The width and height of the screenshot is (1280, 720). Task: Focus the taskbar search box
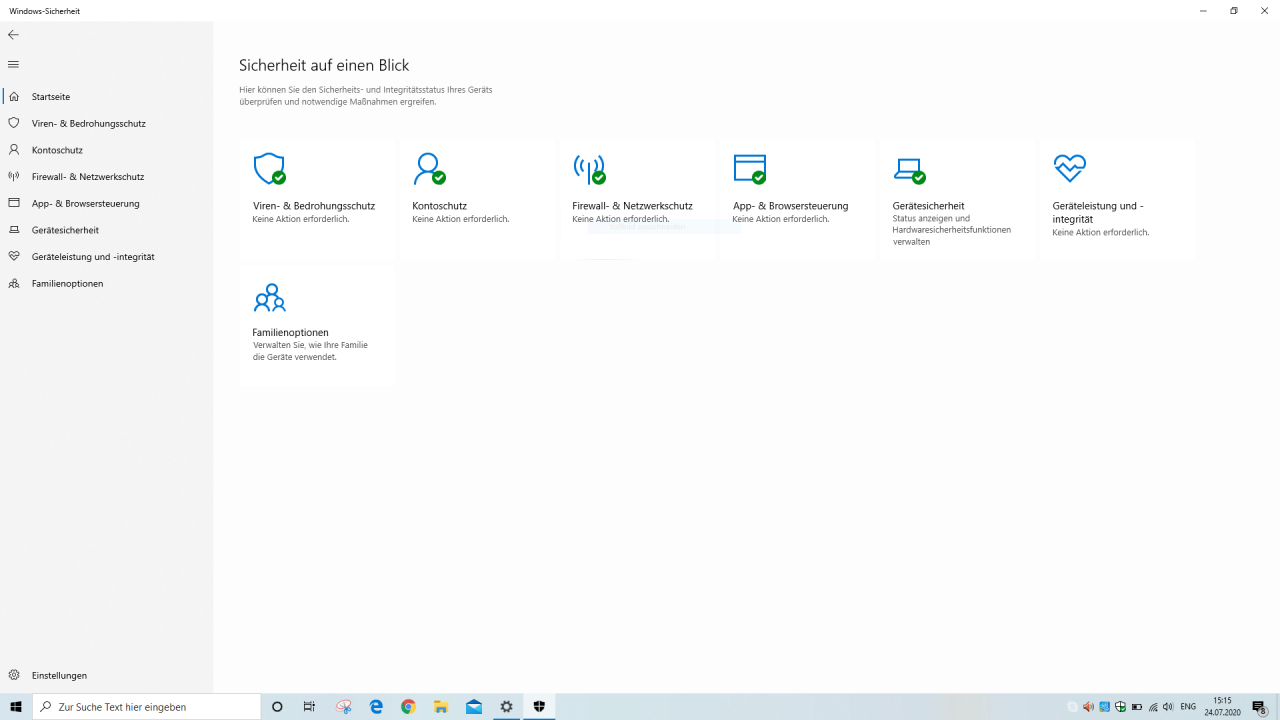point(147,707)
